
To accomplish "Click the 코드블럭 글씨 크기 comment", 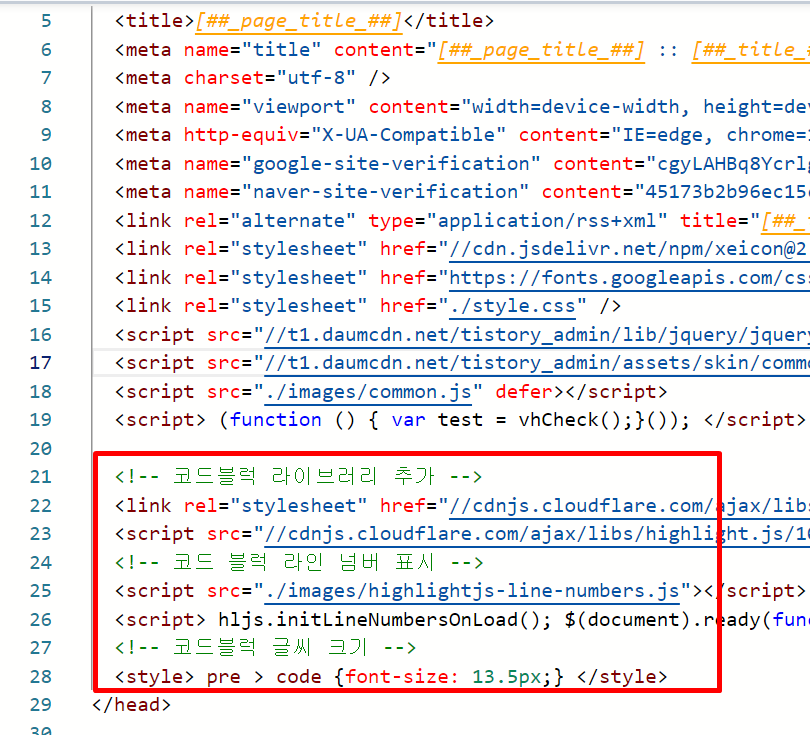I will point(265,647).
